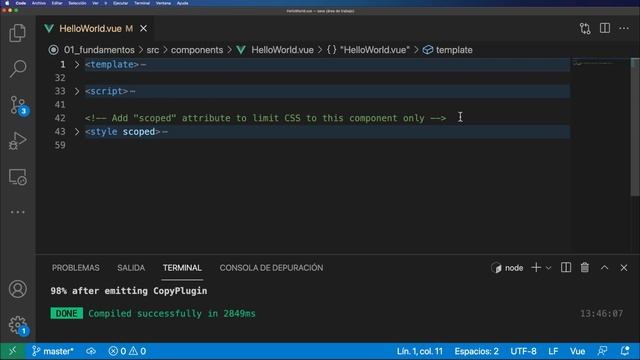Switch to PROBLEMAS panel tab
Image resolution: width=640 pixels, height=360 pixels.
pyautogui.click(x=76, y=268)
